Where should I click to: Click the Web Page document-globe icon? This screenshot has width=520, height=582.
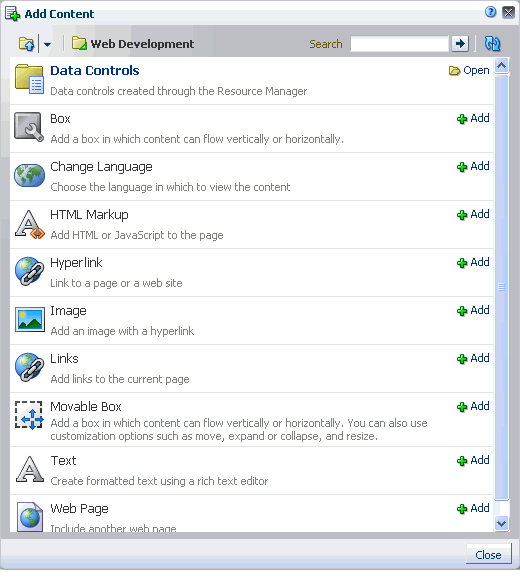pos(30,517)
